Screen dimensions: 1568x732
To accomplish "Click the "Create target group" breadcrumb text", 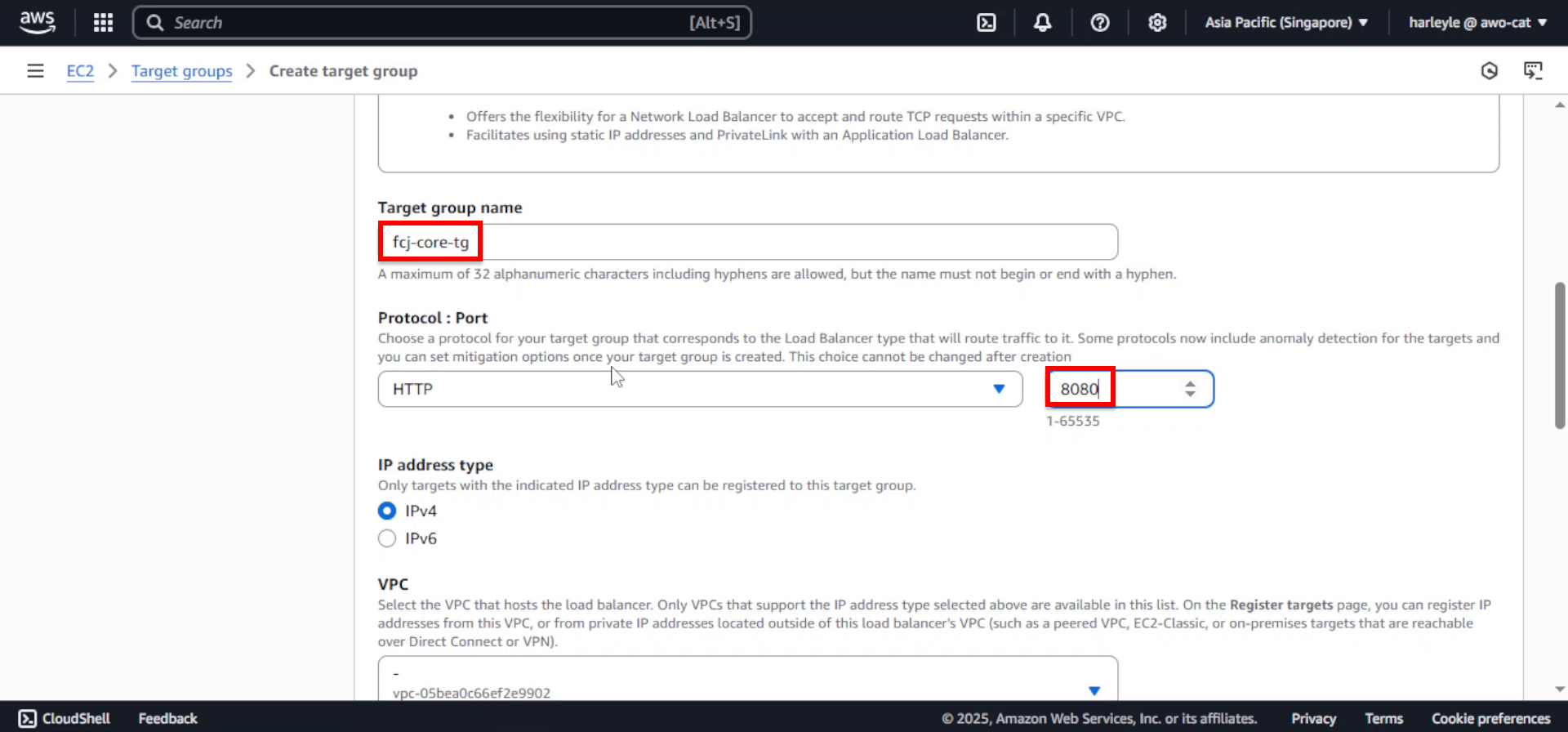I will pyautogui.click(x=343, y=71).
